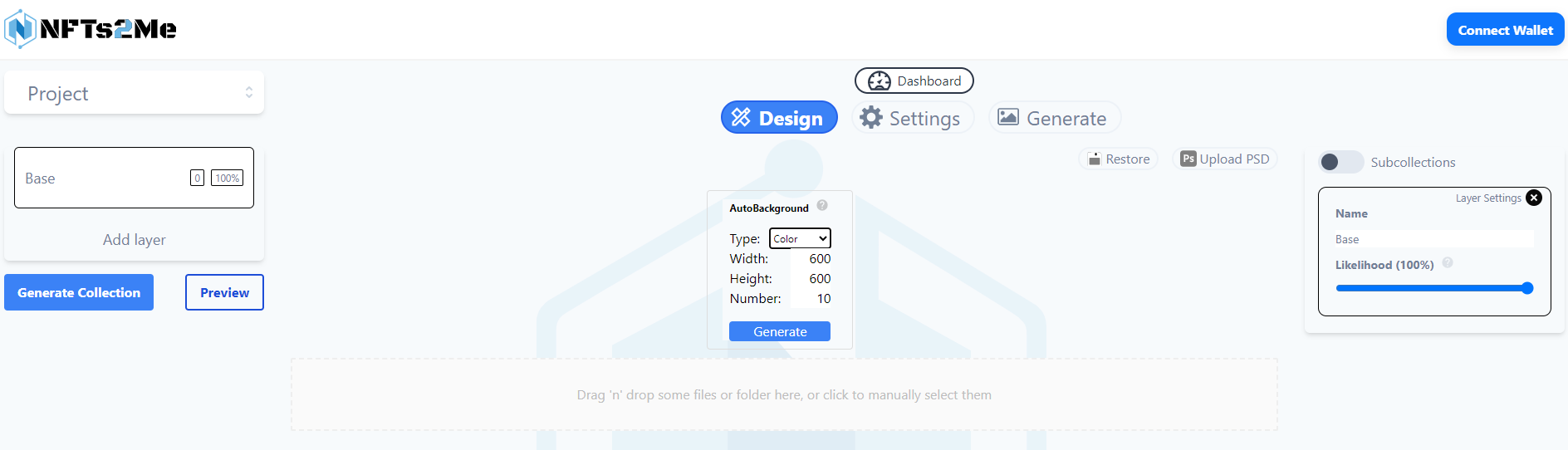
Task: Click the AutoBackground help question mark
Action: point(822,205)
